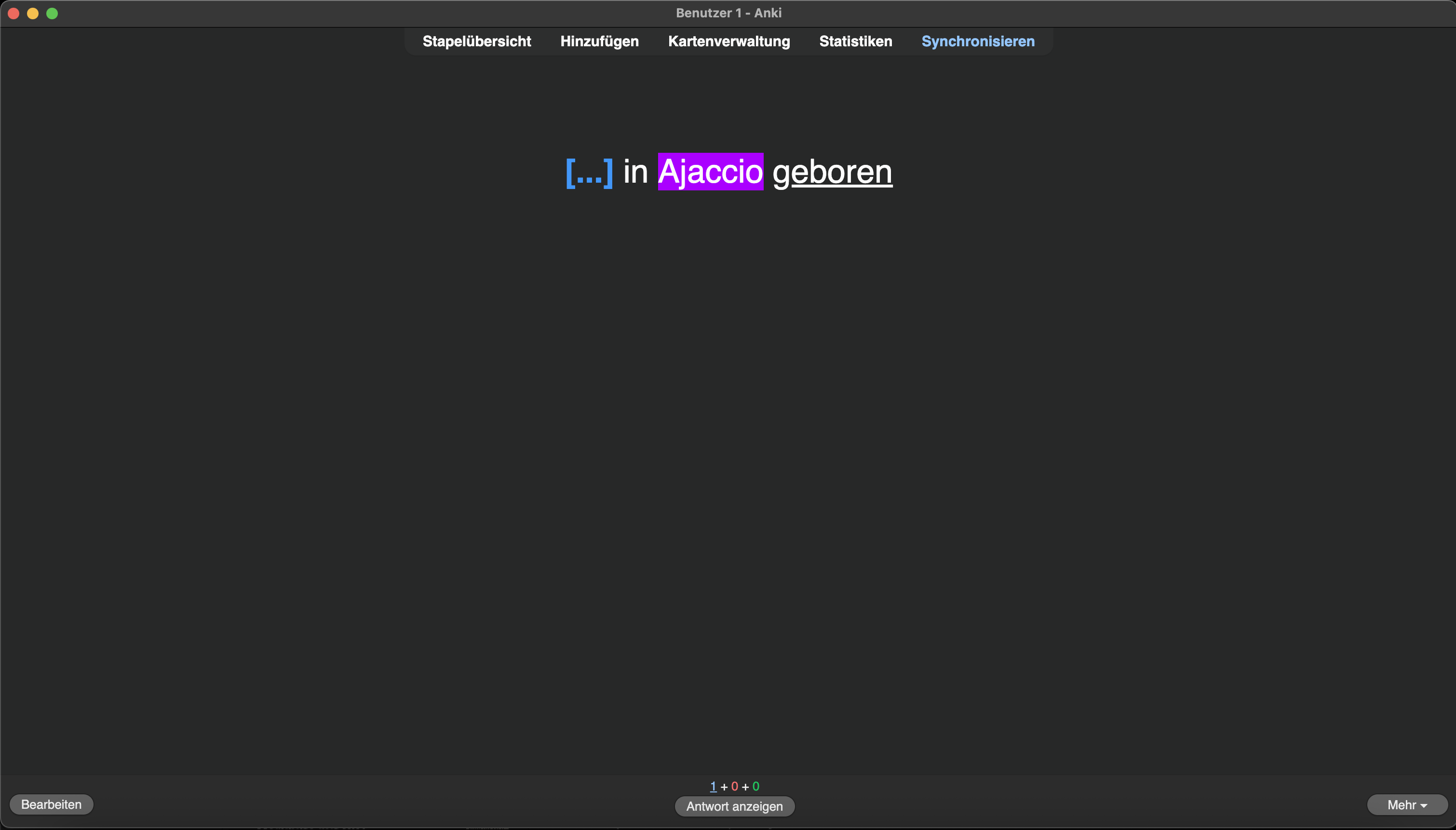Open the Statistiken view
This screenshot has width=1456, height=830.
click(x=855, y=41)
